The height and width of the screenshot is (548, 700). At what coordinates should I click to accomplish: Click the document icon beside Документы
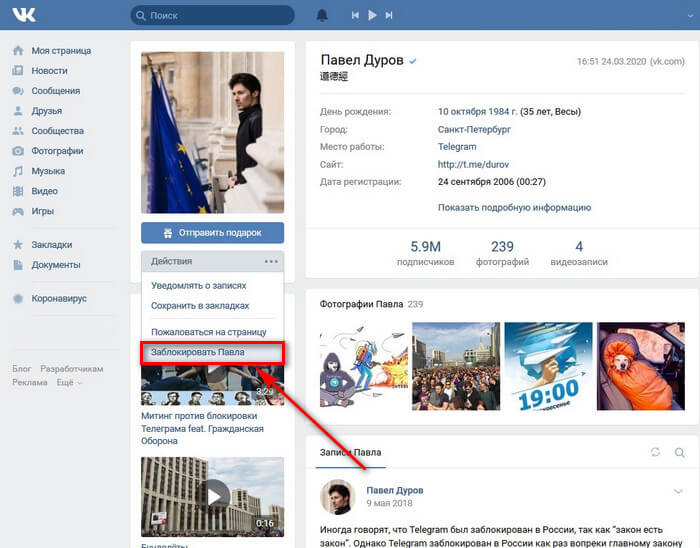tap(18, 265)
